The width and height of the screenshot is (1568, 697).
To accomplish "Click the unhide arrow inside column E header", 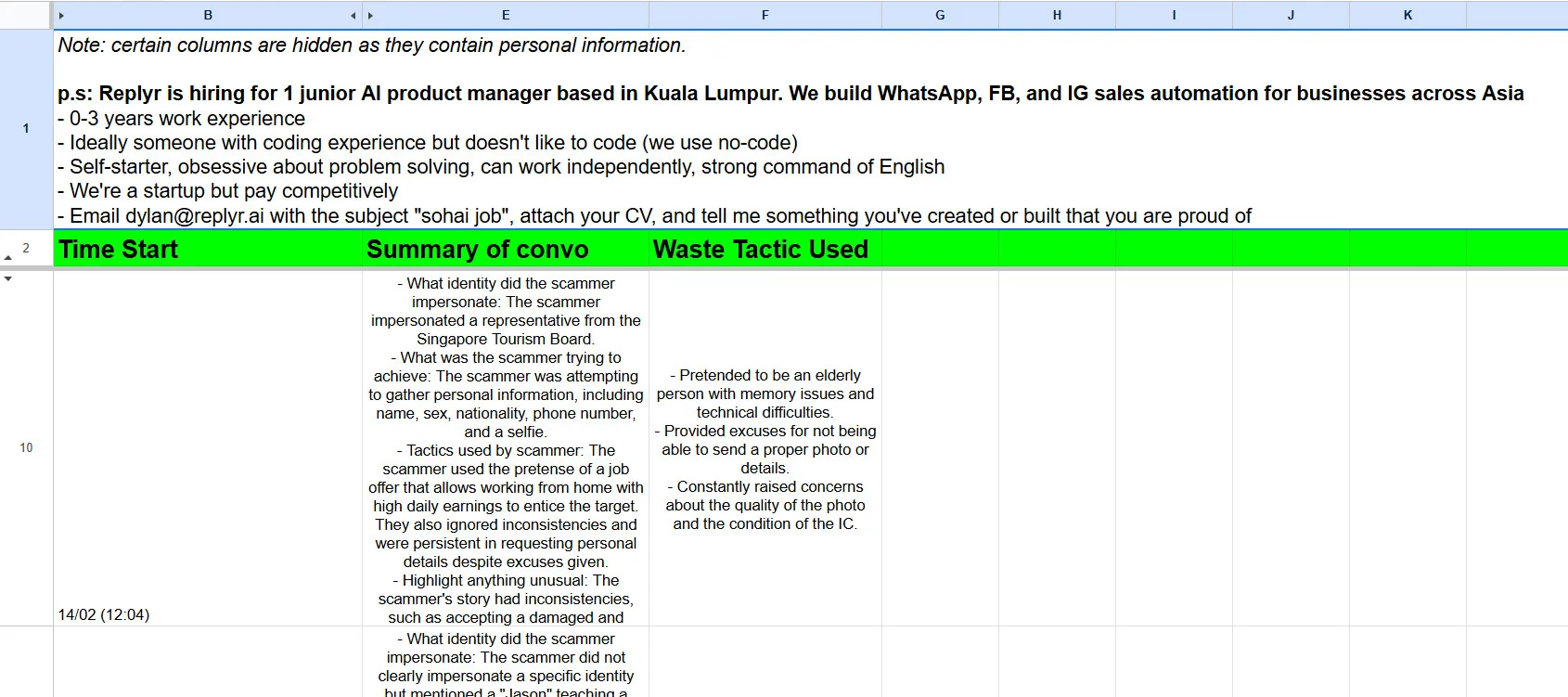I will [x=371, y=16].
